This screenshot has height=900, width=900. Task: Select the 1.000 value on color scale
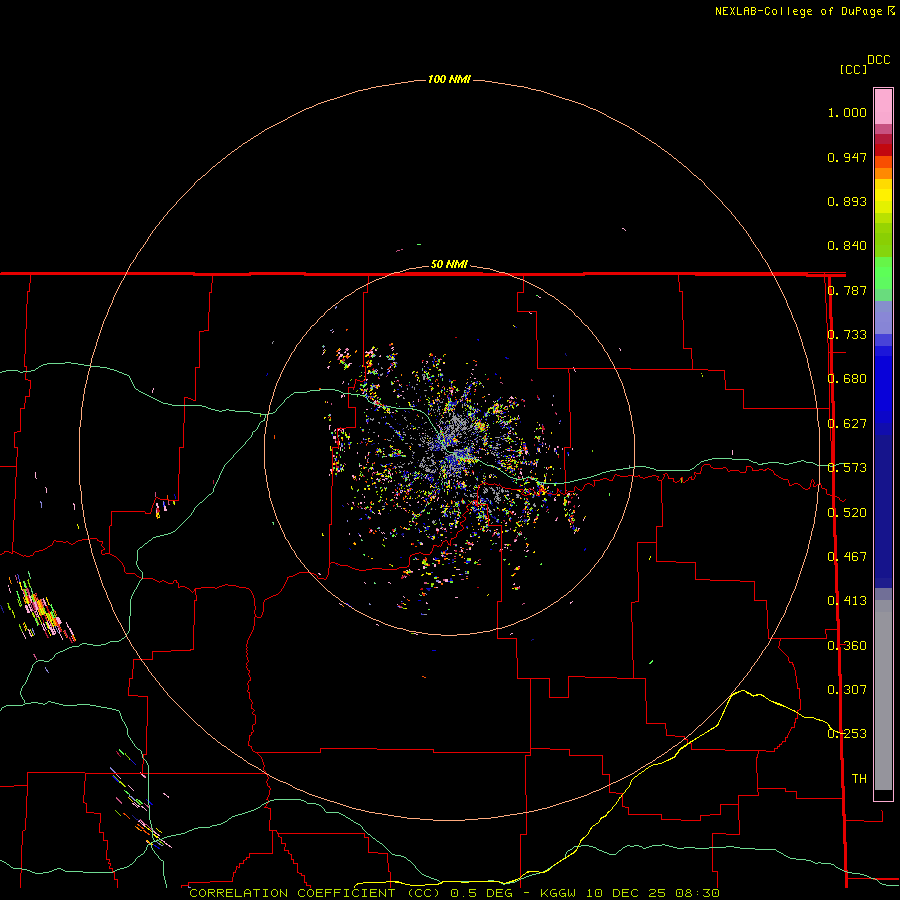pos(847,112)
